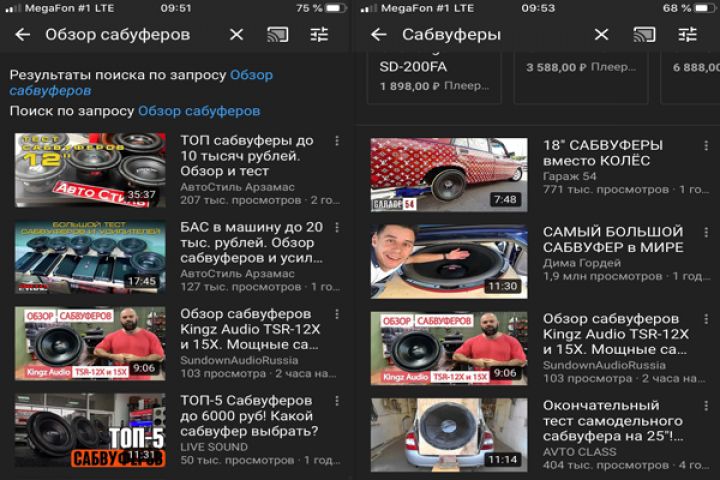This screenshot has width=720, height=480.
Task: Open title '18" САБВУФЕРЫ вместо КОЛЁС'
Action: point(603,153)
